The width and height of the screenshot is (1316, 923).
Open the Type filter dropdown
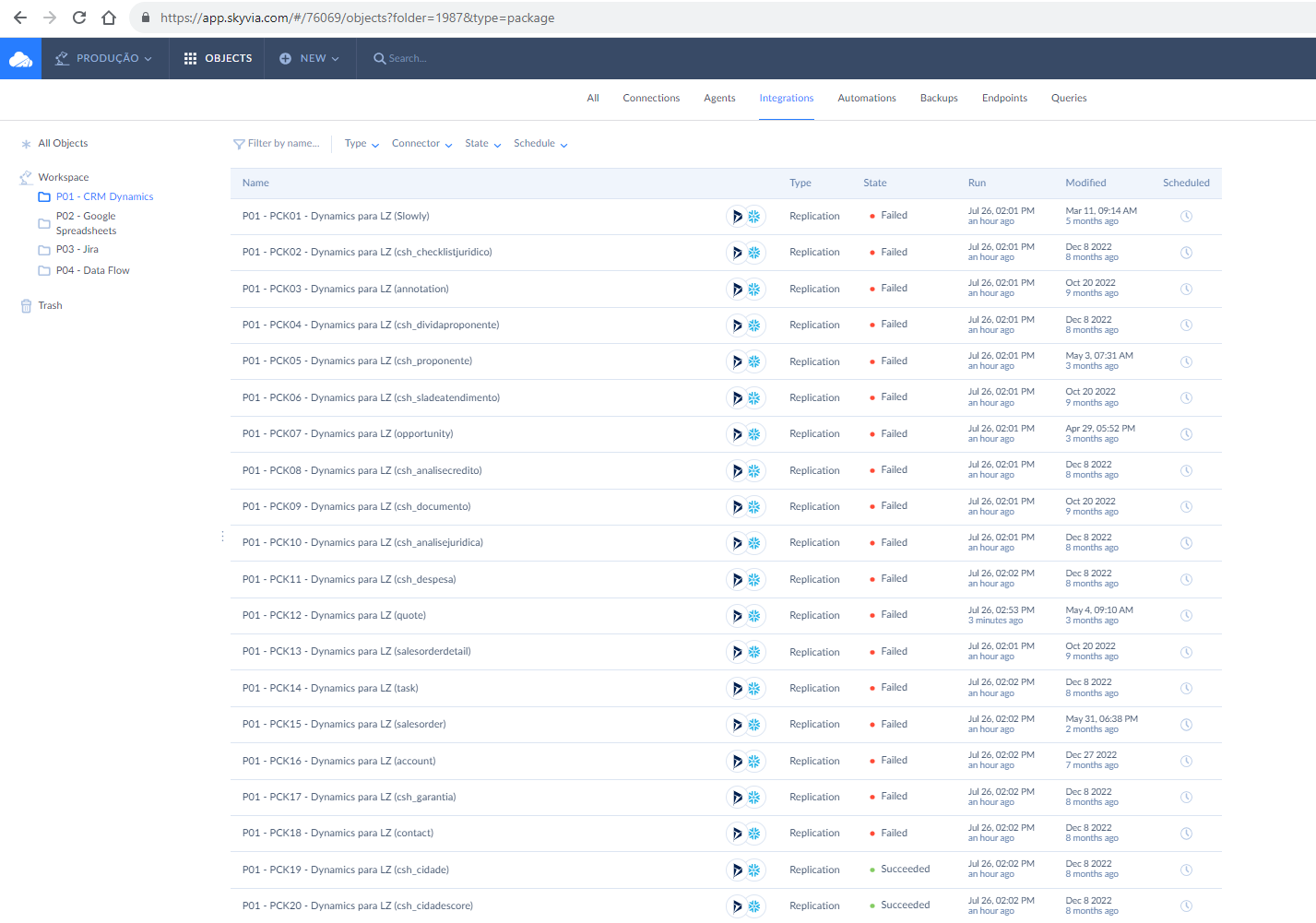pyautogui.click(x=362, y=144)
